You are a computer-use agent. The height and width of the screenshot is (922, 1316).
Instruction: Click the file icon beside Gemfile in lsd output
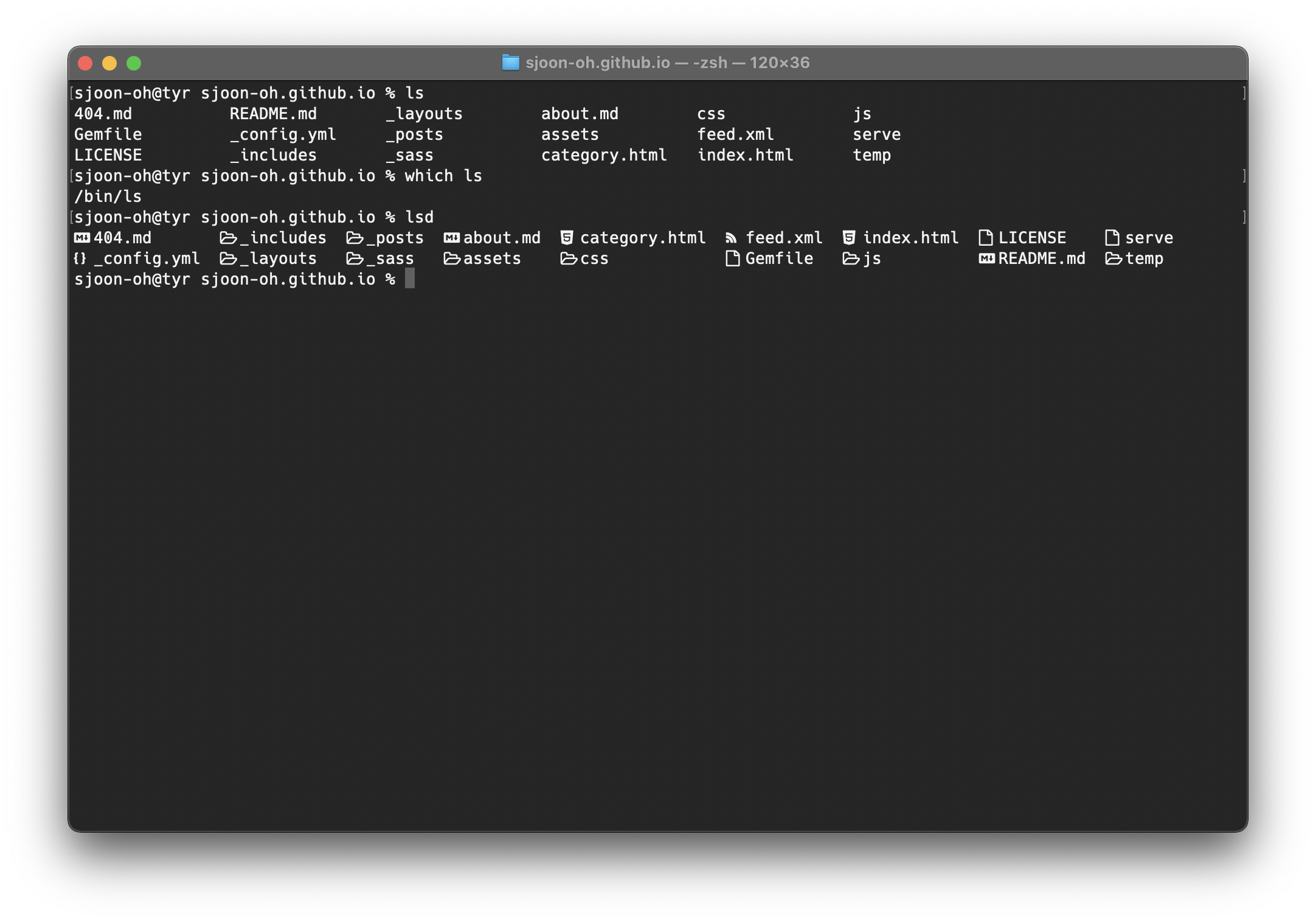tap(733, 258)
